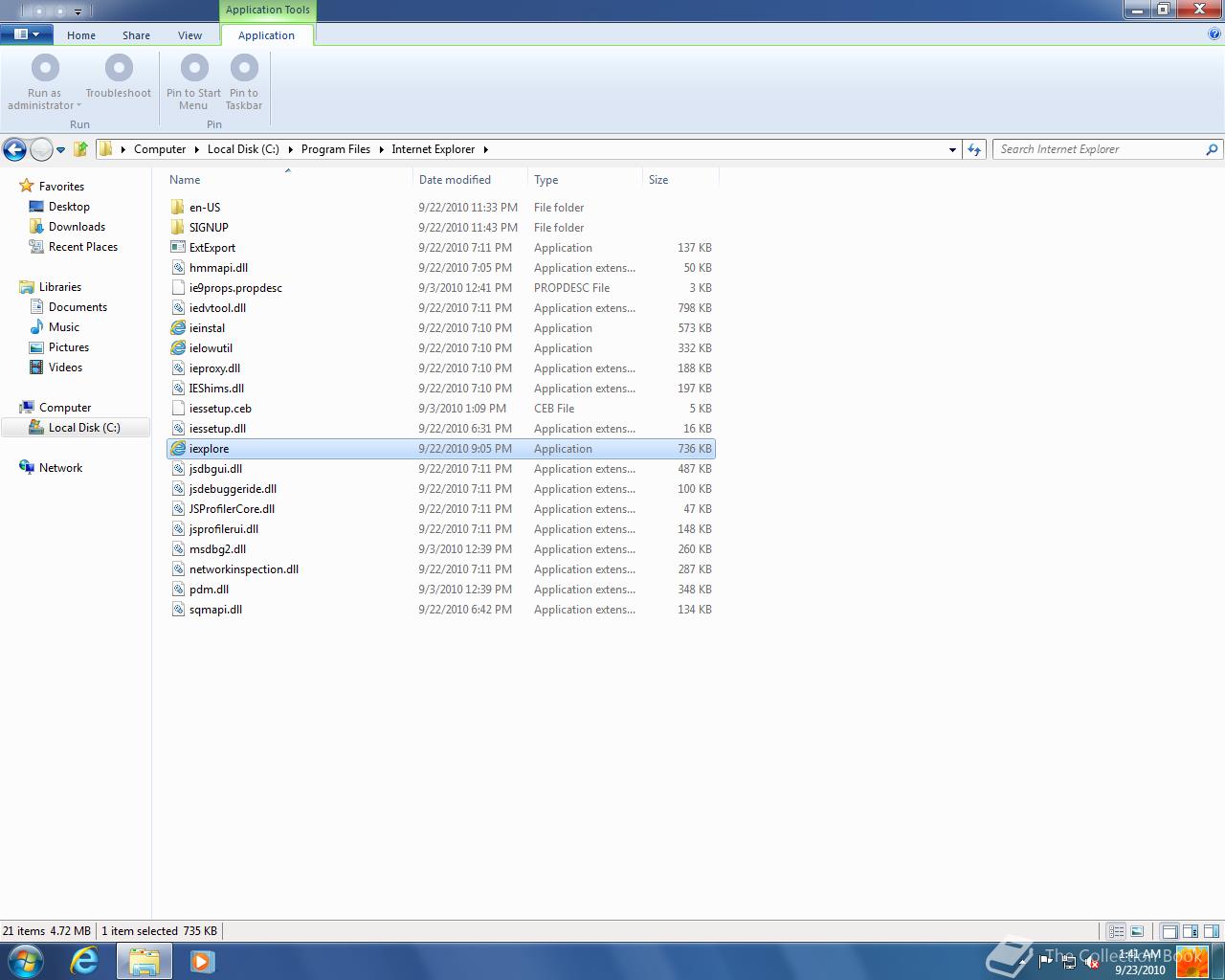Open Recent Places in navigation pane
The image size is (1225, 980).
coord(83,247)
